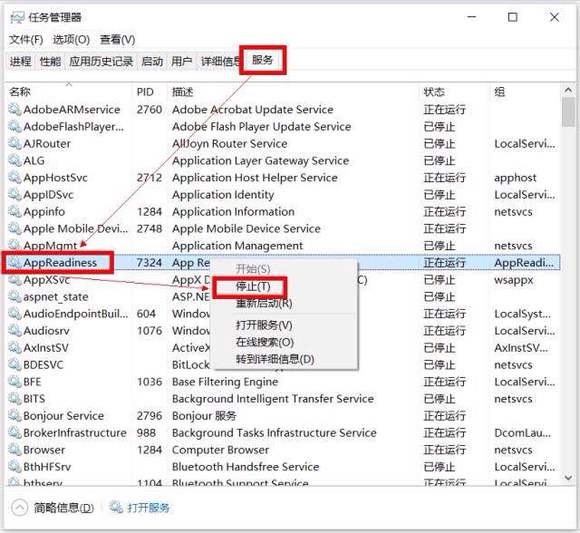The width and height of the screenshot is (580, 533).
Task: Click the AppIDSvc service icon
Action: pyautogui.click(x=15, y=195)
